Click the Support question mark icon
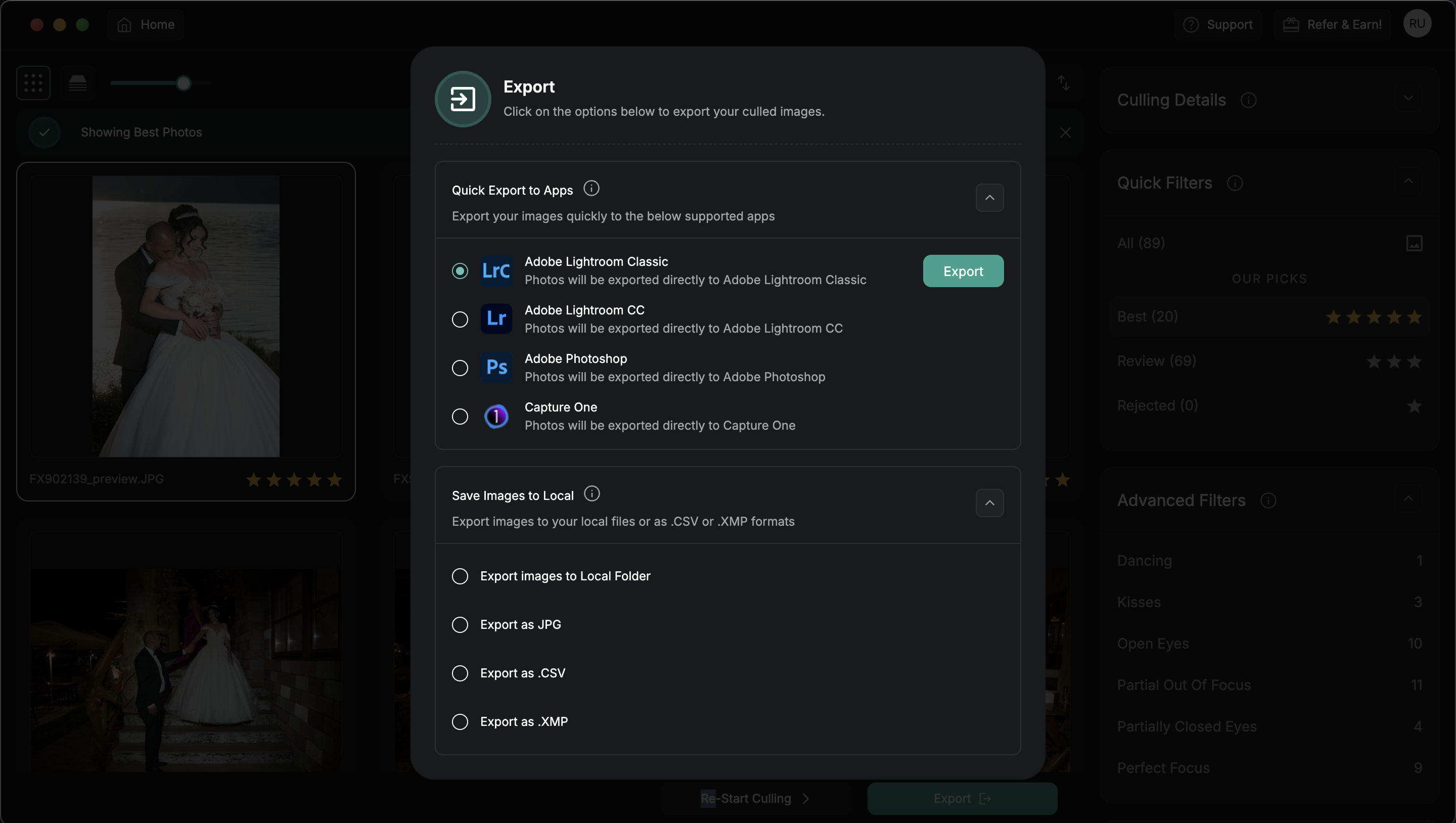 click(x=1191, y=25)
